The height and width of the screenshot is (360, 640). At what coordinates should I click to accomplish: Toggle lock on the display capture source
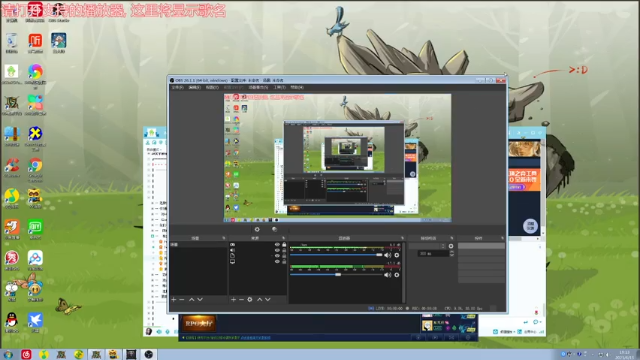[284, 262]
